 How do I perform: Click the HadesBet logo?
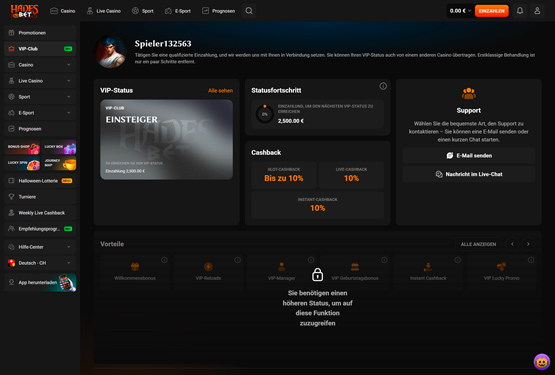(x=24, y=11)
